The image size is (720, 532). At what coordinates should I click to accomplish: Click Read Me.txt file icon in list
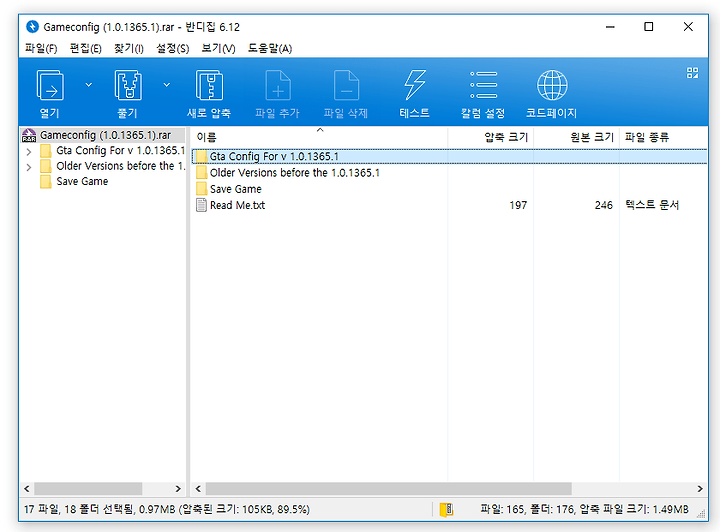click(201, 205)
